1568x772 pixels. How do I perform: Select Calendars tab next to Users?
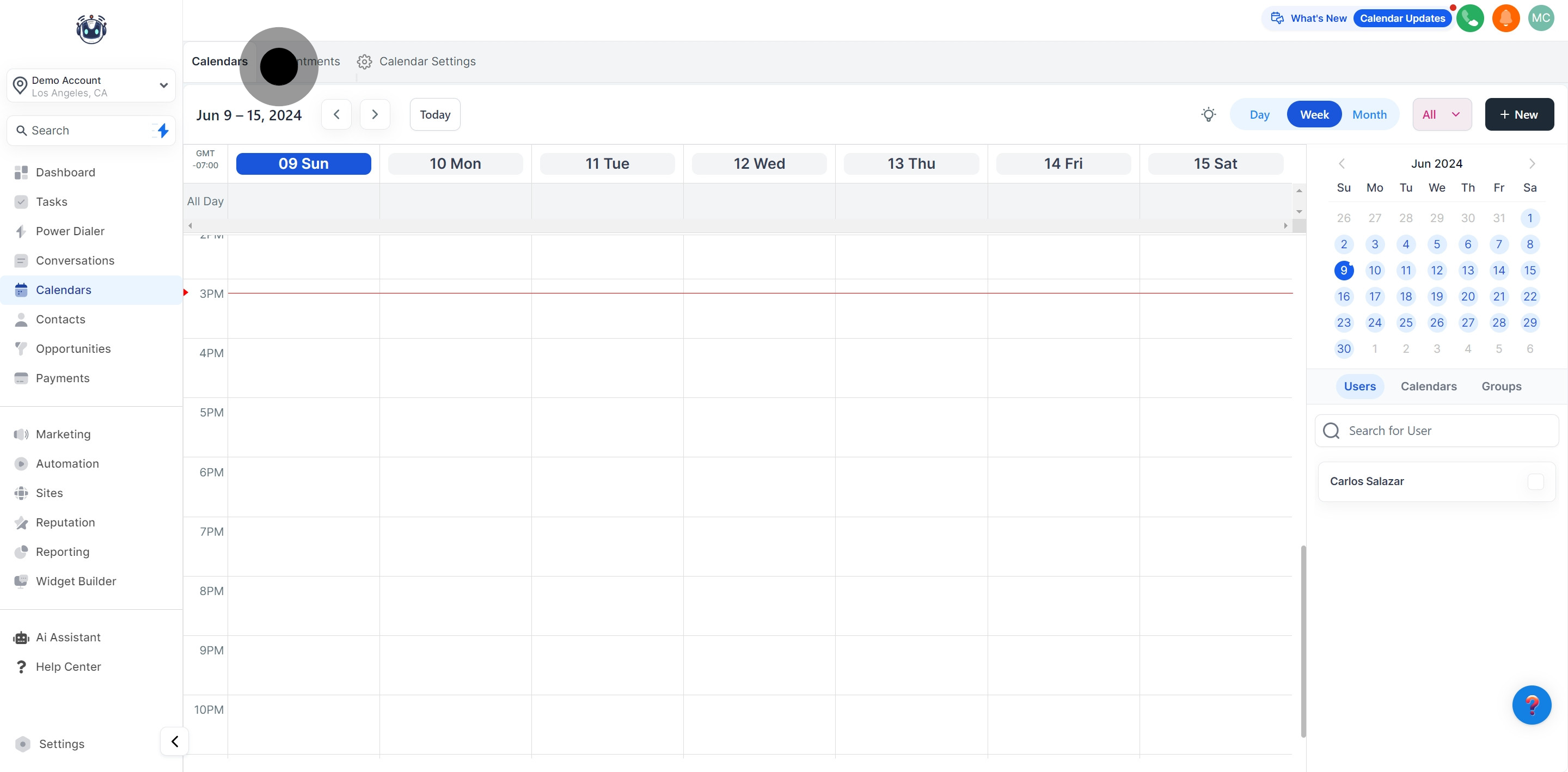1428,386
